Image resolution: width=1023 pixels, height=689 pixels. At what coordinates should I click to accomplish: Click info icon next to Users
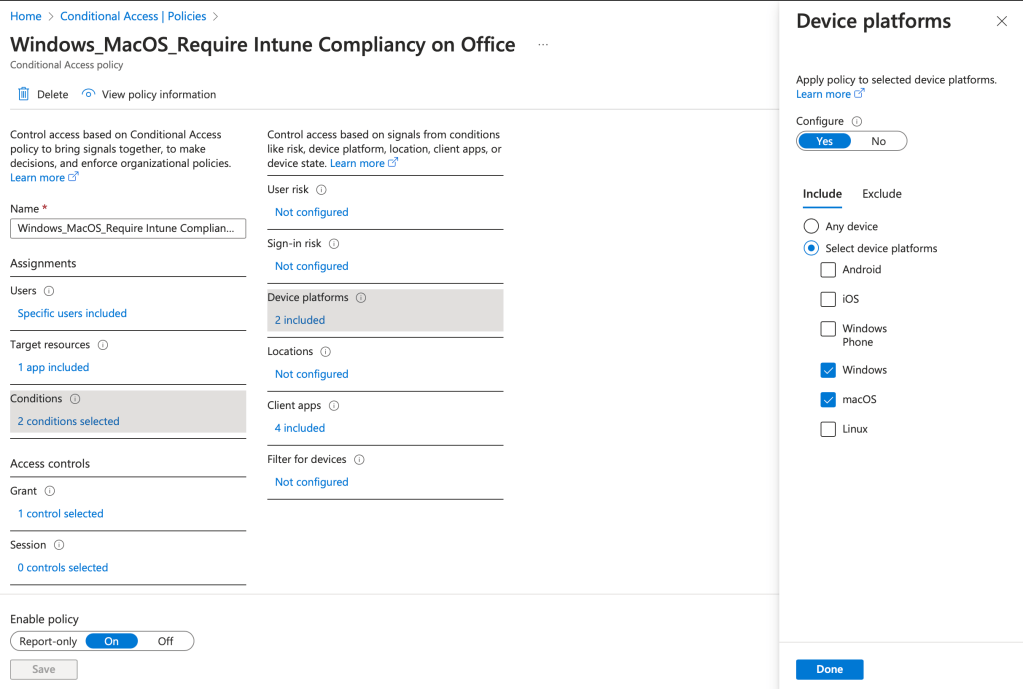pyautogui.click(x=49, y=291)
